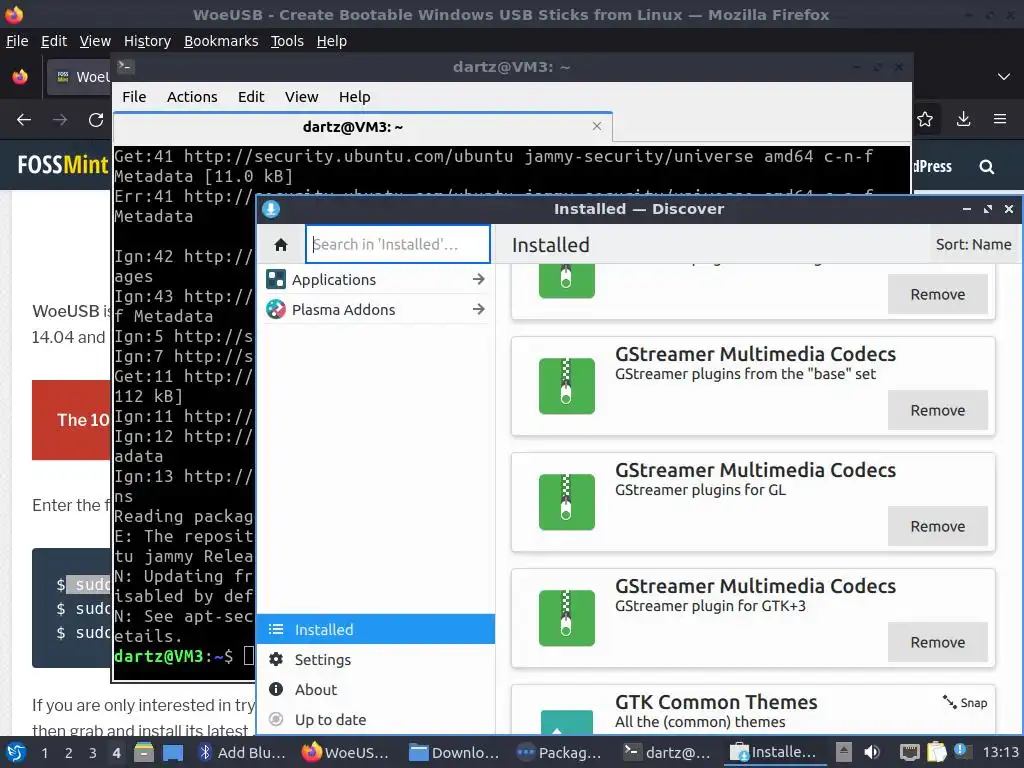Open Firefox History menu

(x=147, y=41)
